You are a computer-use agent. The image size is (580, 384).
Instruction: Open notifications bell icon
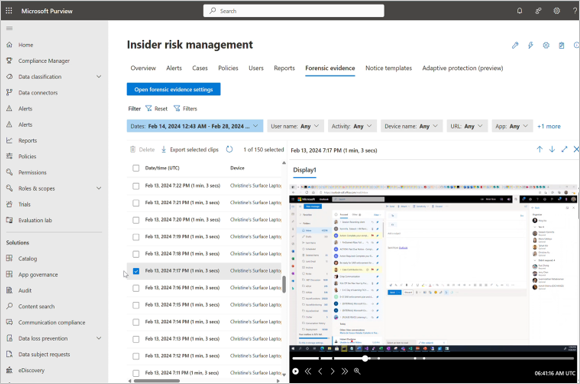pos(519,11)
